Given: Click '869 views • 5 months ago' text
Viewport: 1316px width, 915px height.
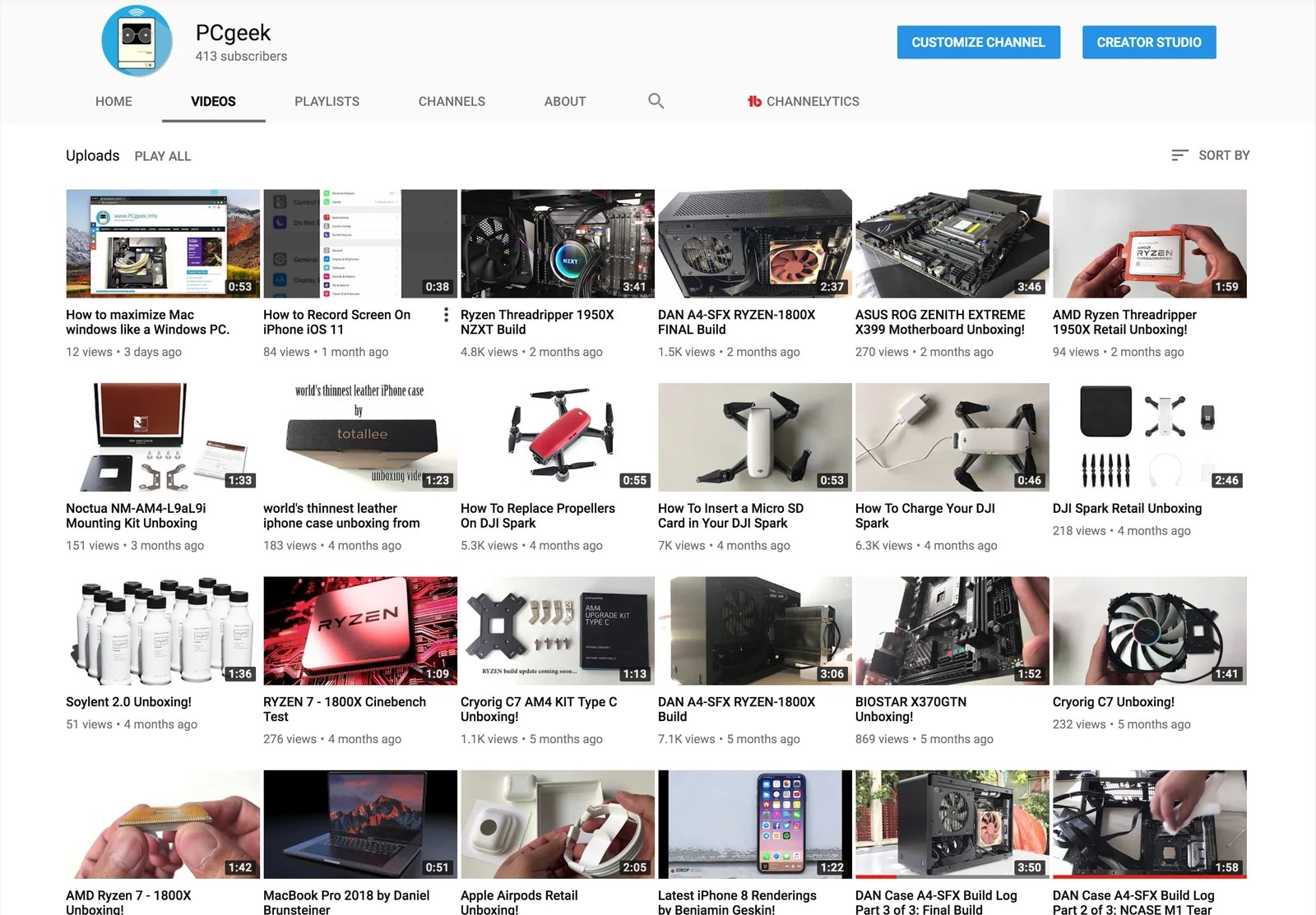Looking at the screenshot, I should click(x=924, y=739).
